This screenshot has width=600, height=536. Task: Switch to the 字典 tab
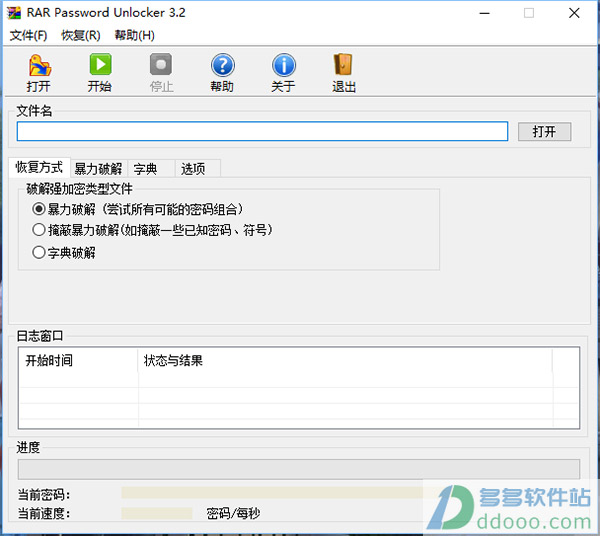tap(151, 169)
